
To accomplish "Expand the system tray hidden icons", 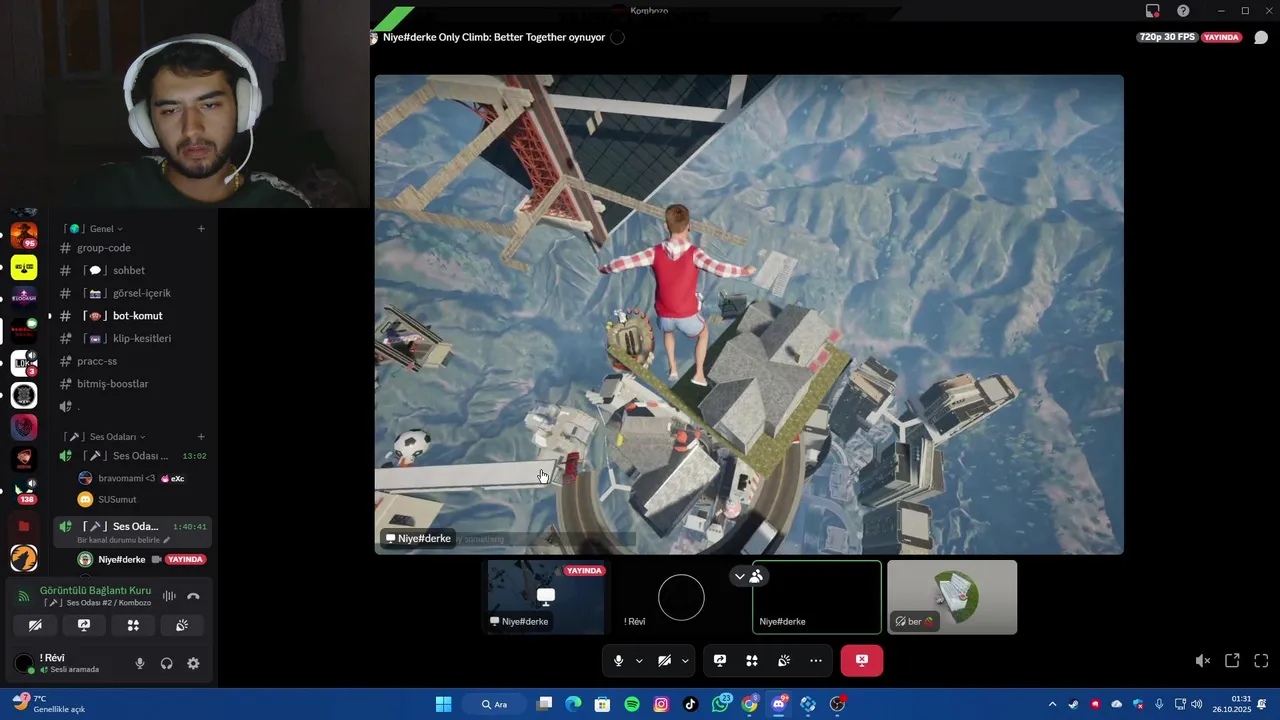I will (x=1052, y=704).
